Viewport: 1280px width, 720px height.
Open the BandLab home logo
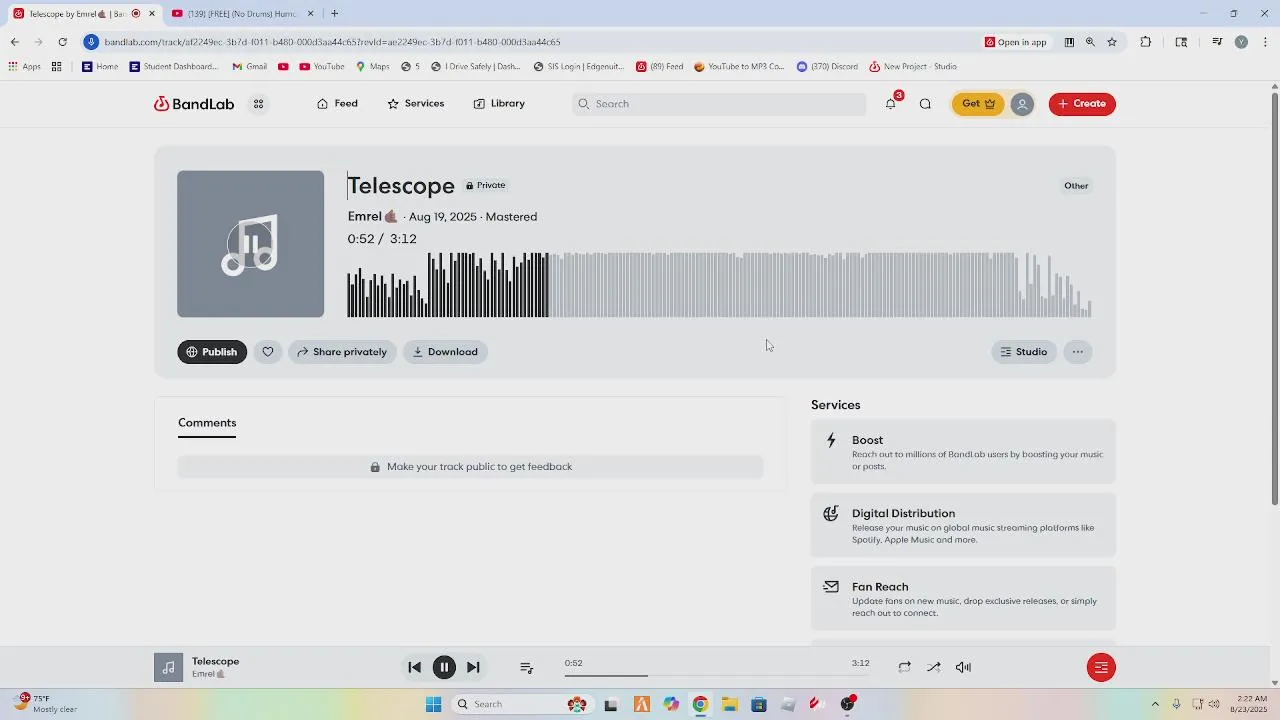[194, 104]
